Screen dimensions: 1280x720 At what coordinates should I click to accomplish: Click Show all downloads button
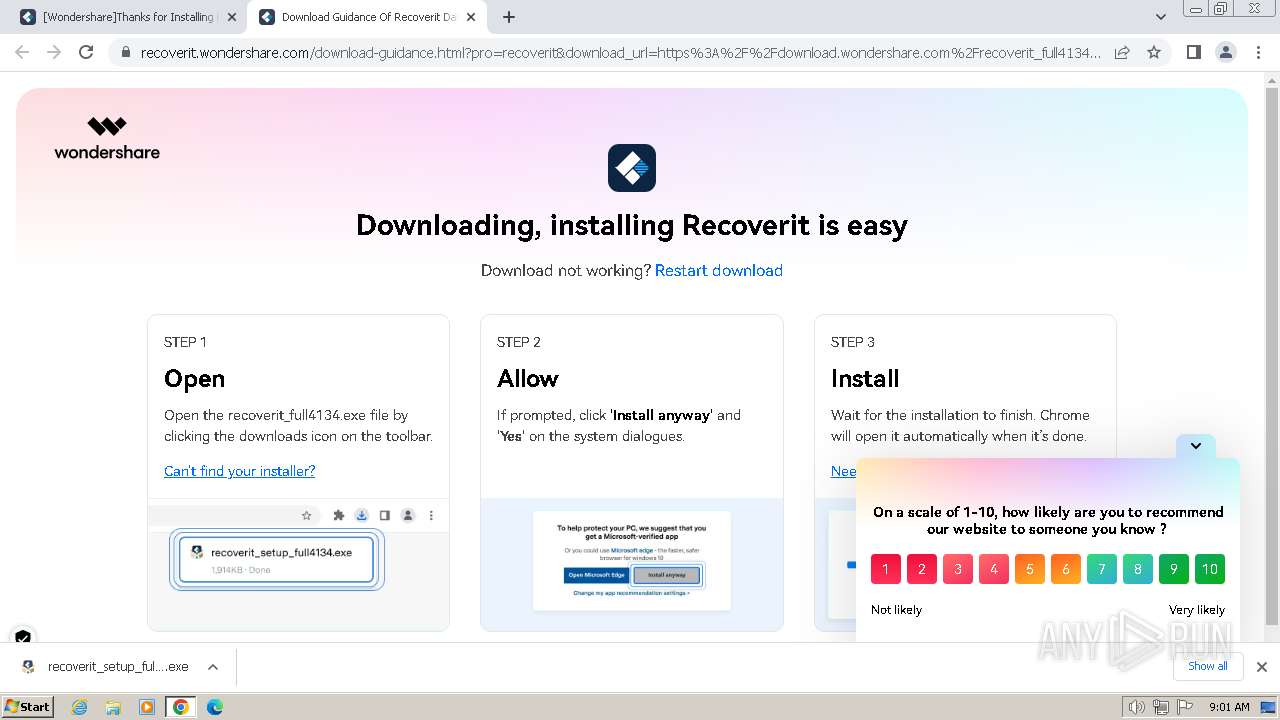pos(1207,666)
